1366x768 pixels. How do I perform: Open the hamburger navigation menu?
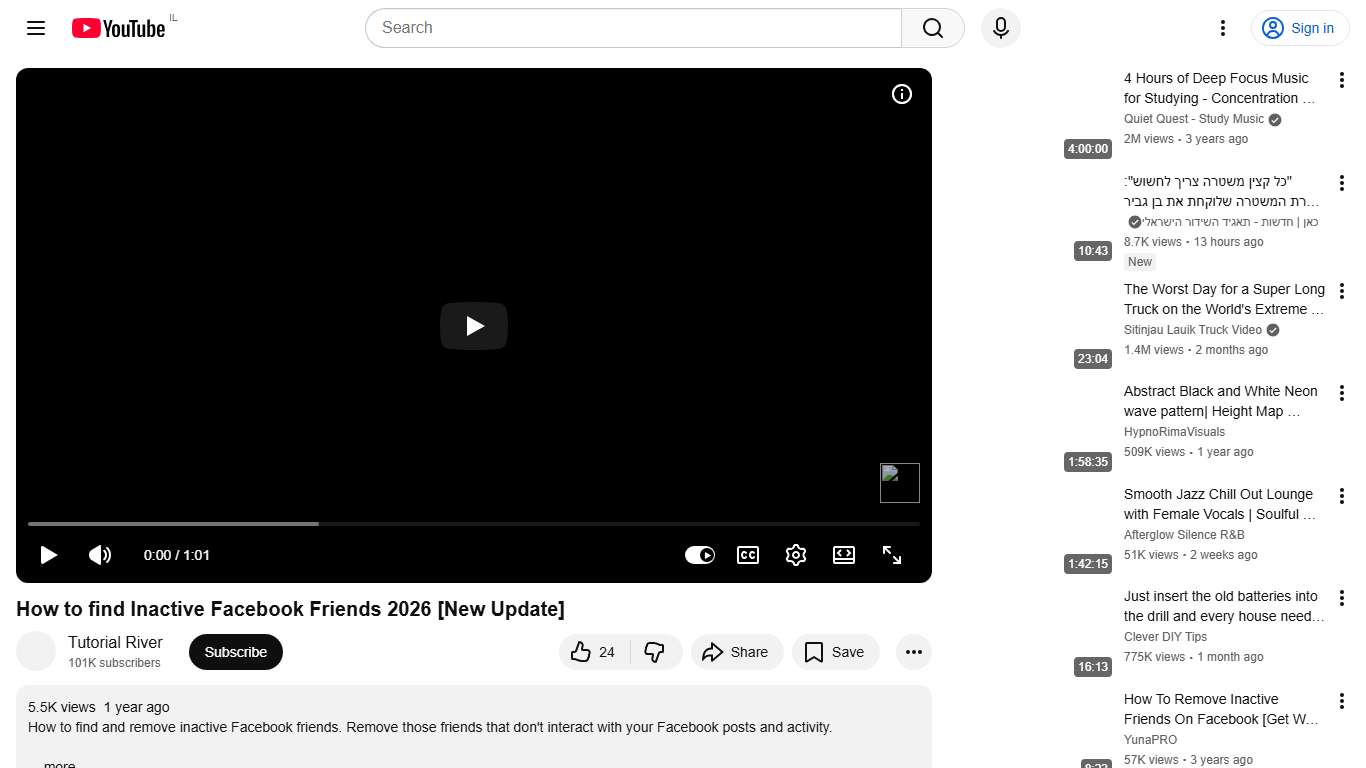[x=35, y=28]
